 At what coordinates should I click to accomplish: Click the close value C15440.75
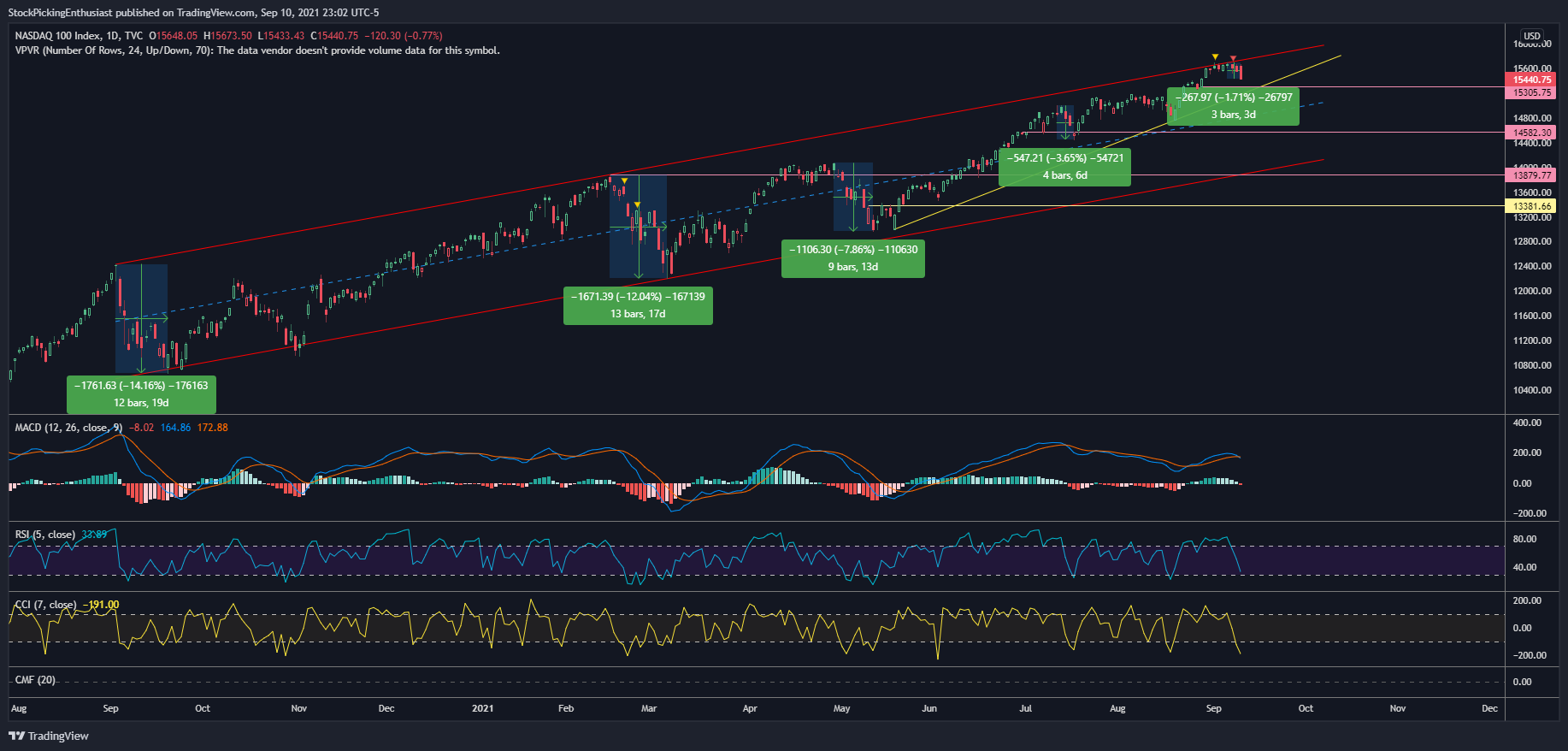click(x=334, y=36)
